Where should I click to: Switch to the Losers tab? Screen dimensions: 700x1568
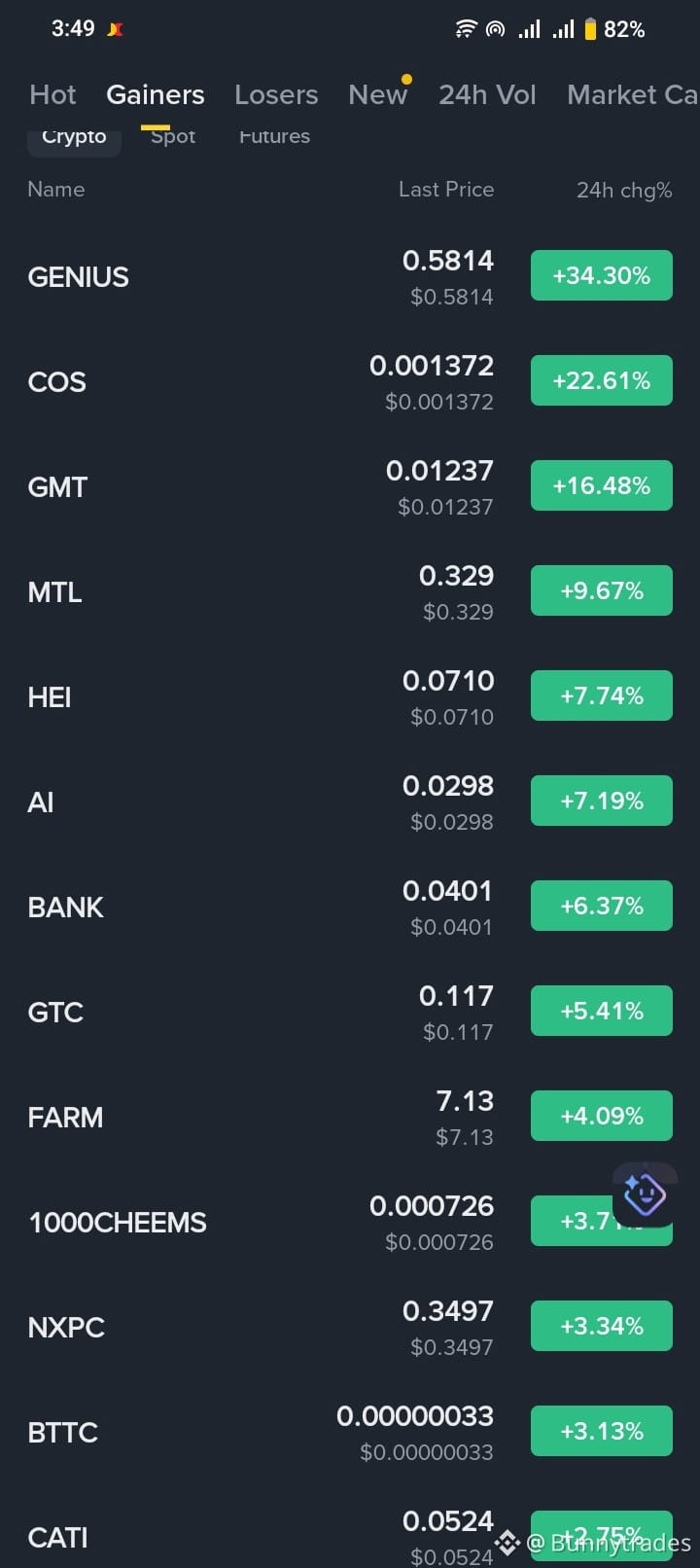[276, 94]
